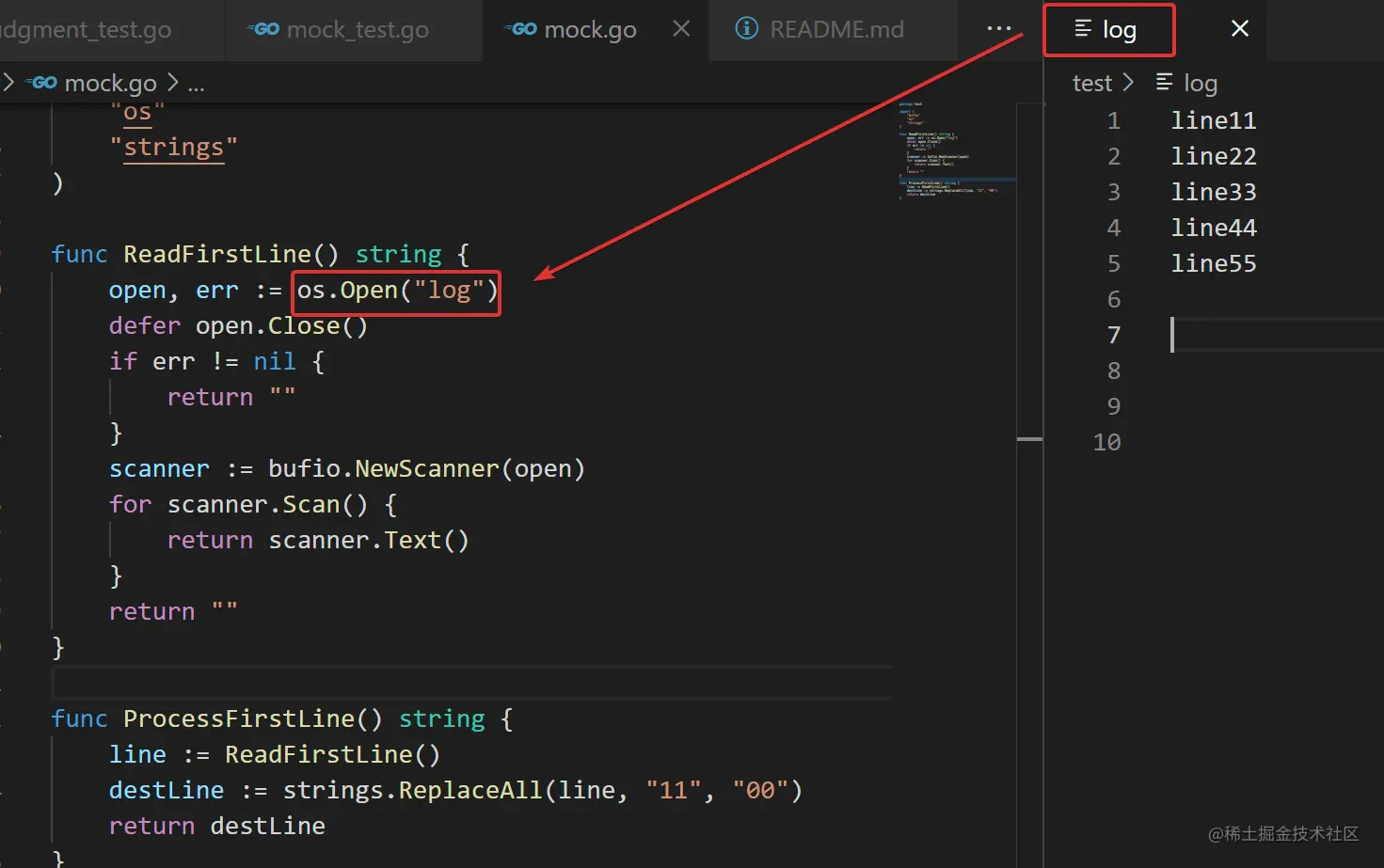This screenshot has width=1384, height=868.
Task: Open the test folder breadcrumb
Action: point(1092,84)
